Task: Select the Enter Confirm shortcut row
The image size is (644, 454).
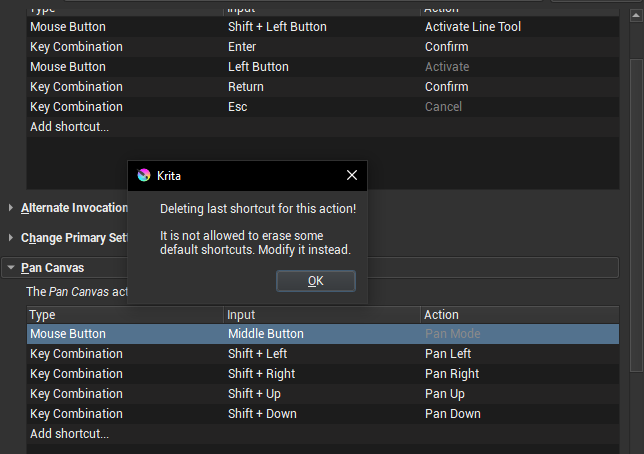Action: point(242,47)
